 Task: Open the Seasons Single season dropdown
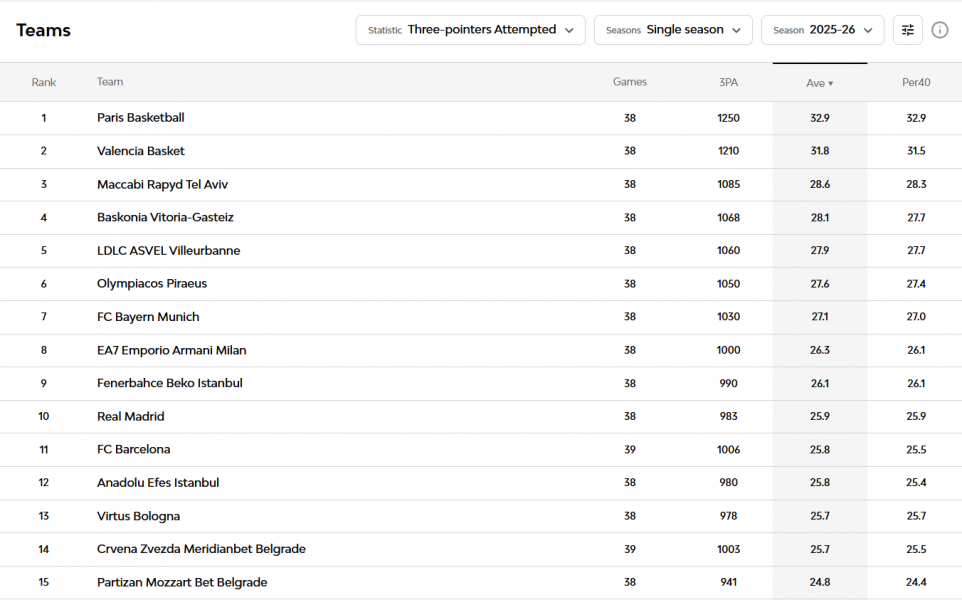(x=672, y=30)
